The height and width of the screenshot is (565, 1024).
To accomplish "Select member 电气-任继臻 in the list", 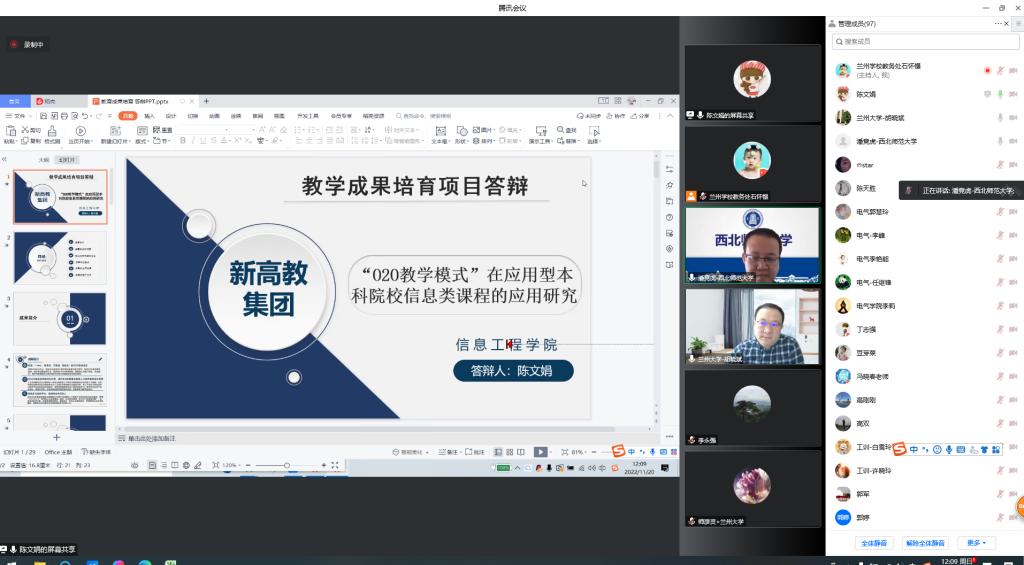I will click(x=873, y=282).
